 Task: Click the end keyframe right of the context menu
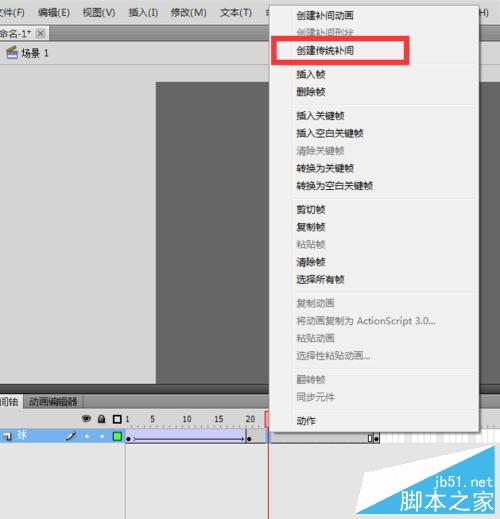376,439
